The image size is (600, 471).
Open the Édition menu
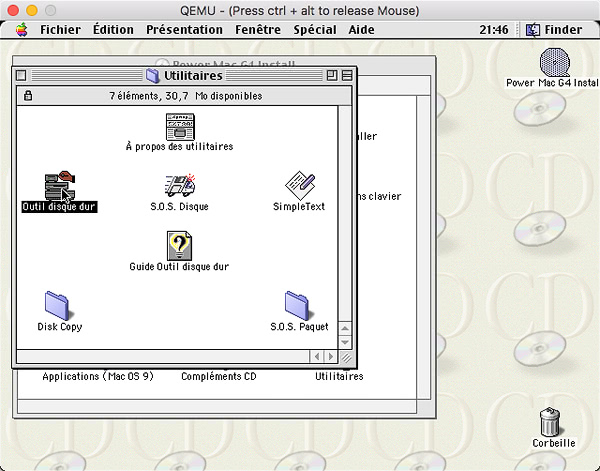113,30
